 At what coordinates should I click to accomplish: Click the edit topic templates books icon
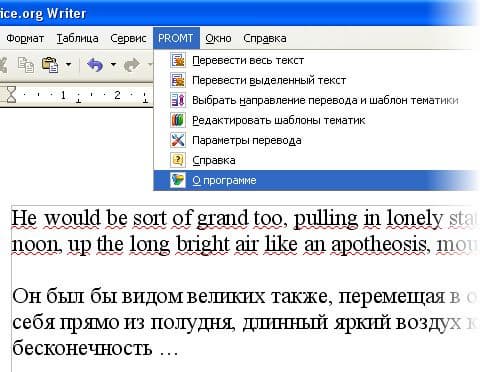coord(178,120)
